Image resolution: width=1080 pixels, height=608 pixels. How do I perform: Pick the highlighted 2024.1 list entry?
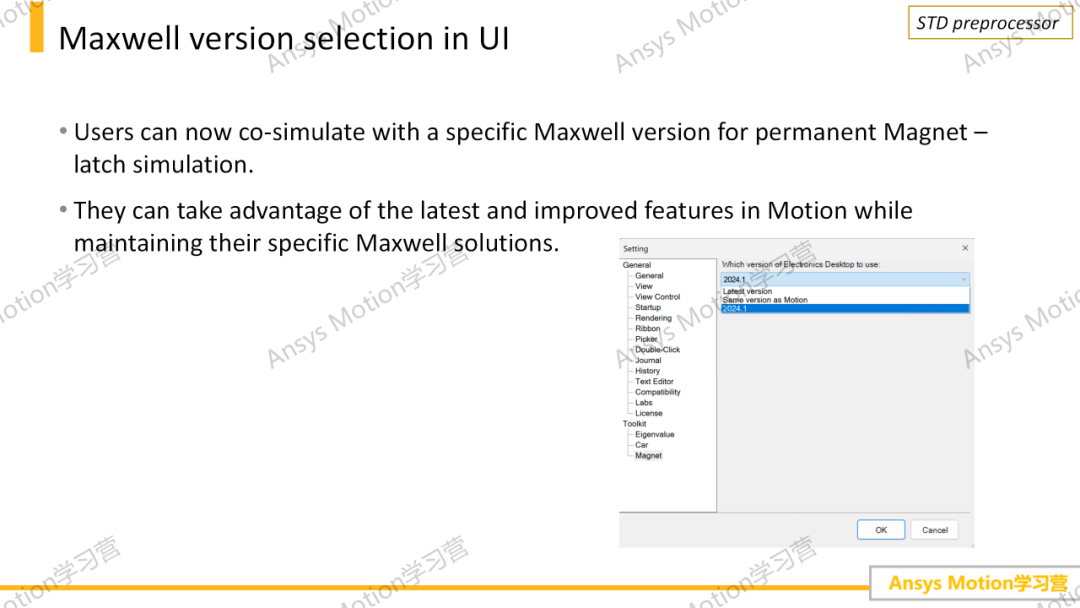(x=845, y=308)
